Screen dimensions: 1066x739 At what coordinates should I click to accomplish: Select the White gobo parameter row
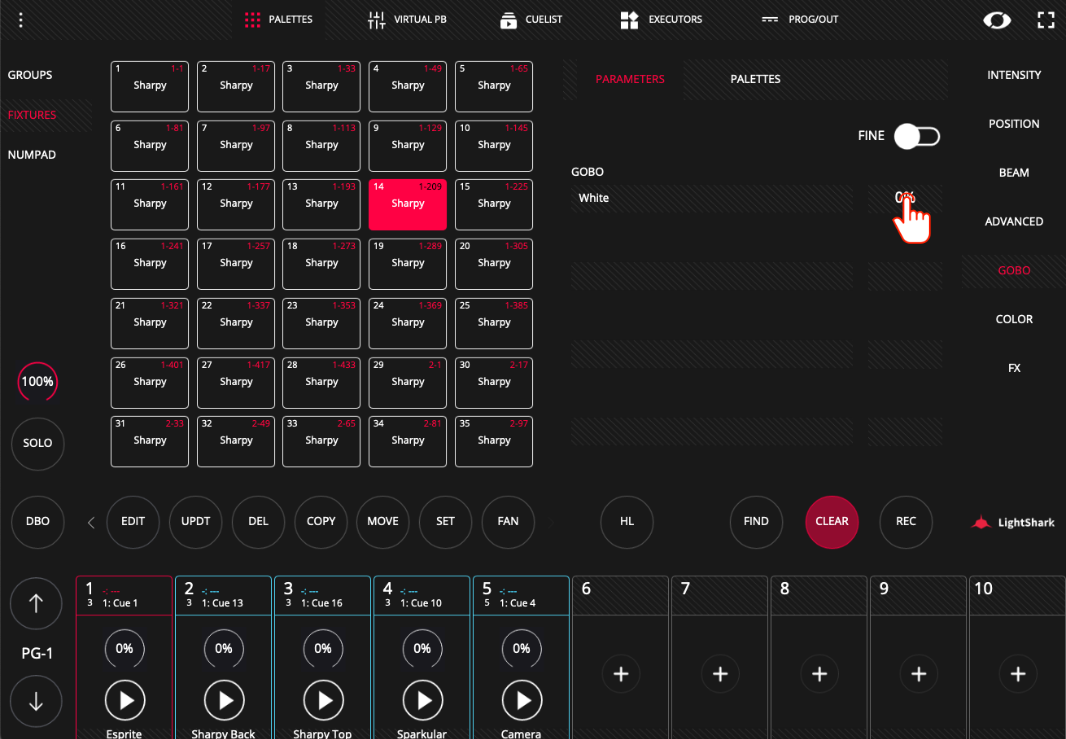711,199
